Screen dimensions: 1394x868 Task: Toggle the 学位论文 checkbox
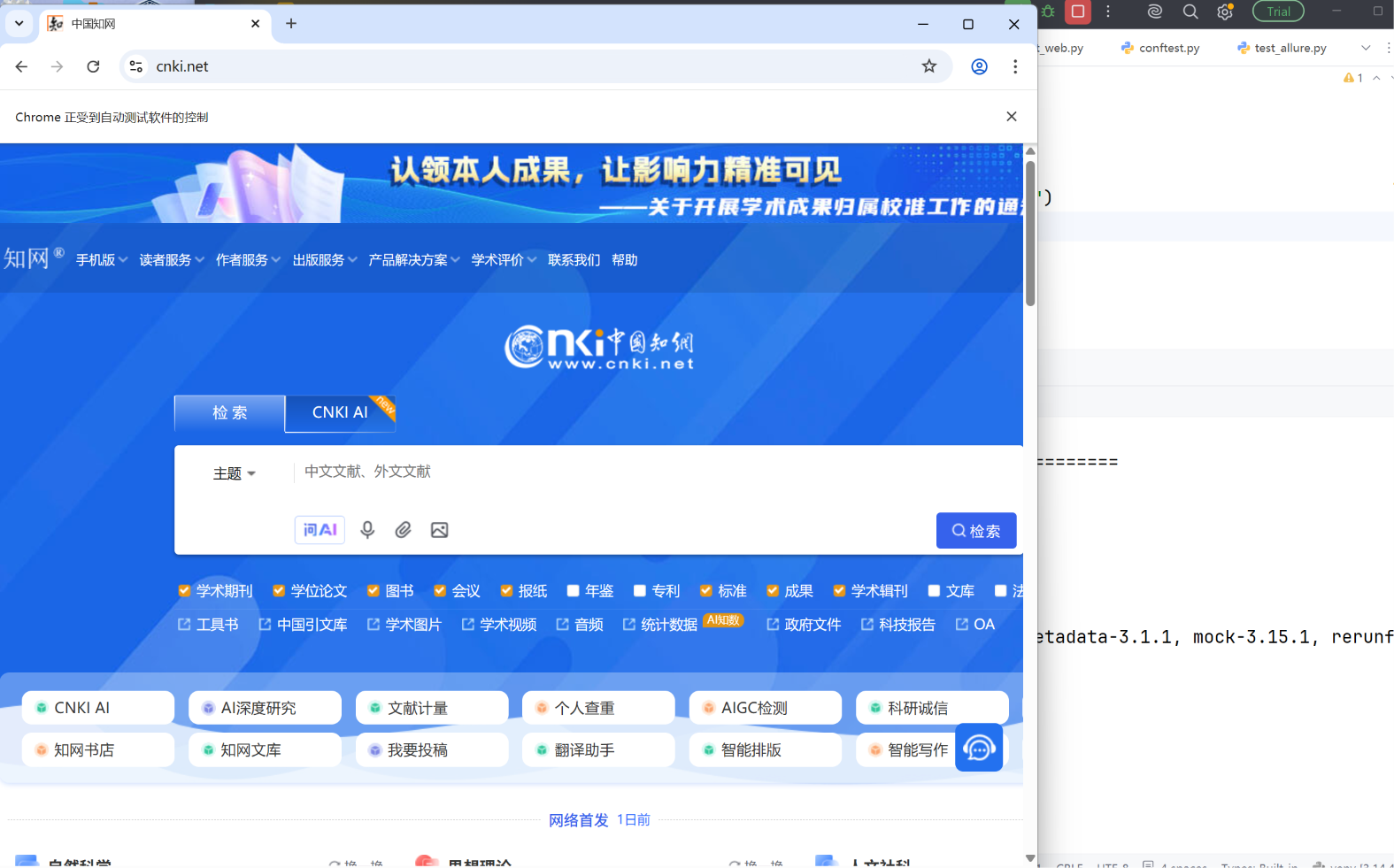click(279, 591)
